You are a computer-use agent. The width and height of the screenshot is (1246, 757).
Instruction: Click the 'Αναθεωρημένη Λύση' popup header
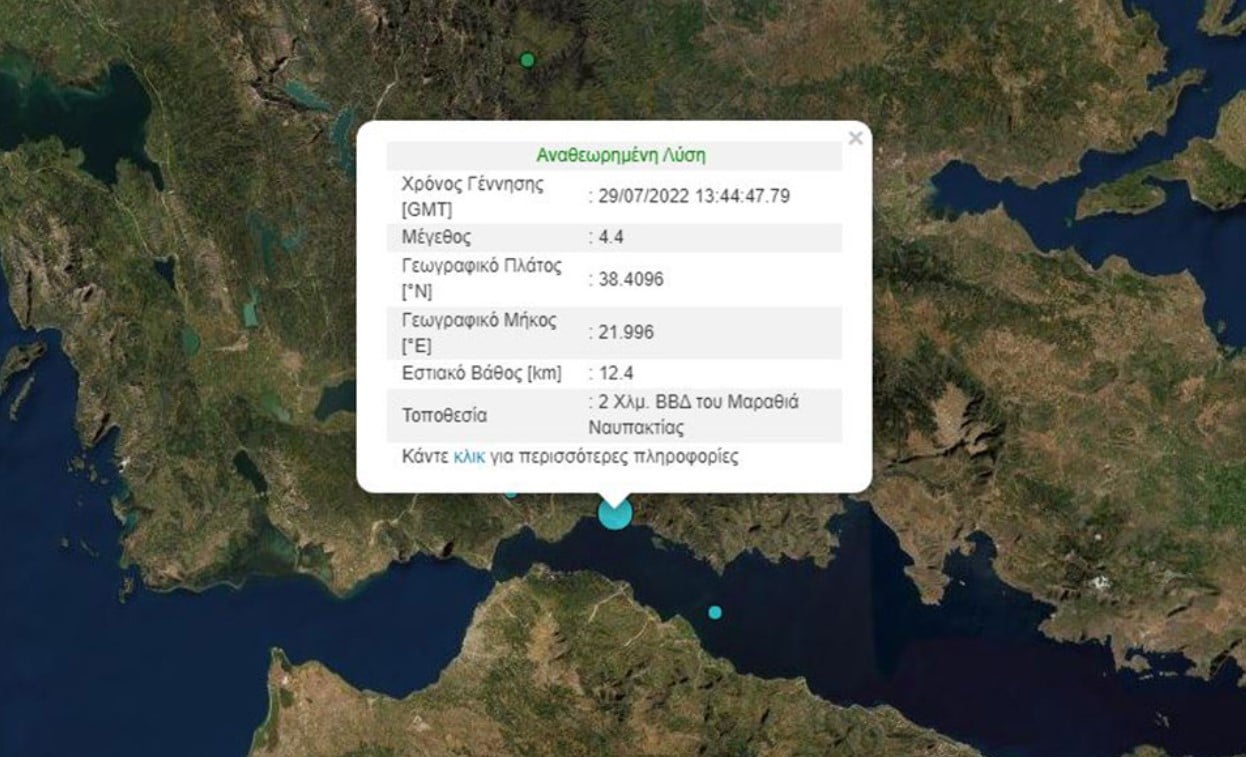click(x=620, y=155)
